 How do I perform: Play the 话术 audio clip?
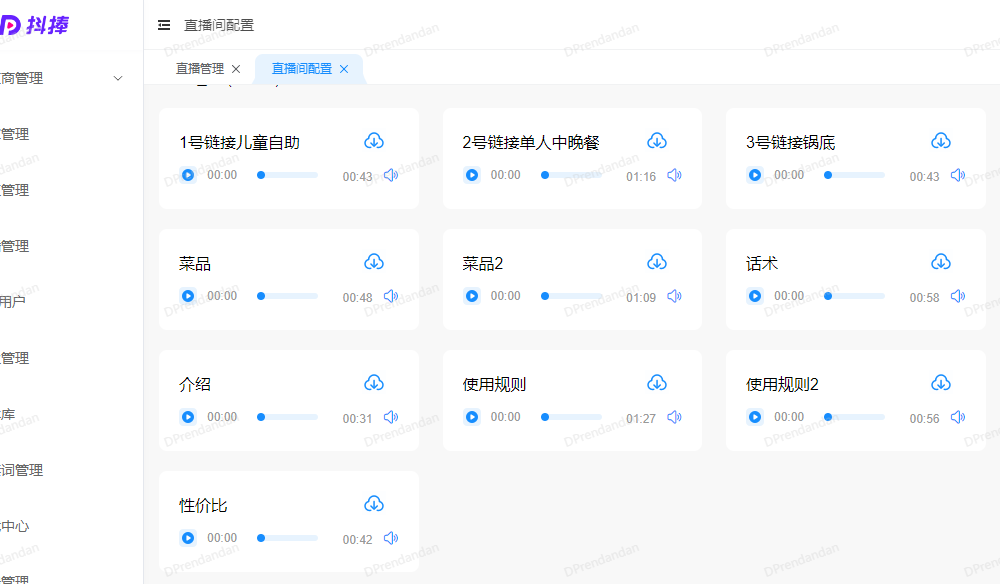pos(755,296)
